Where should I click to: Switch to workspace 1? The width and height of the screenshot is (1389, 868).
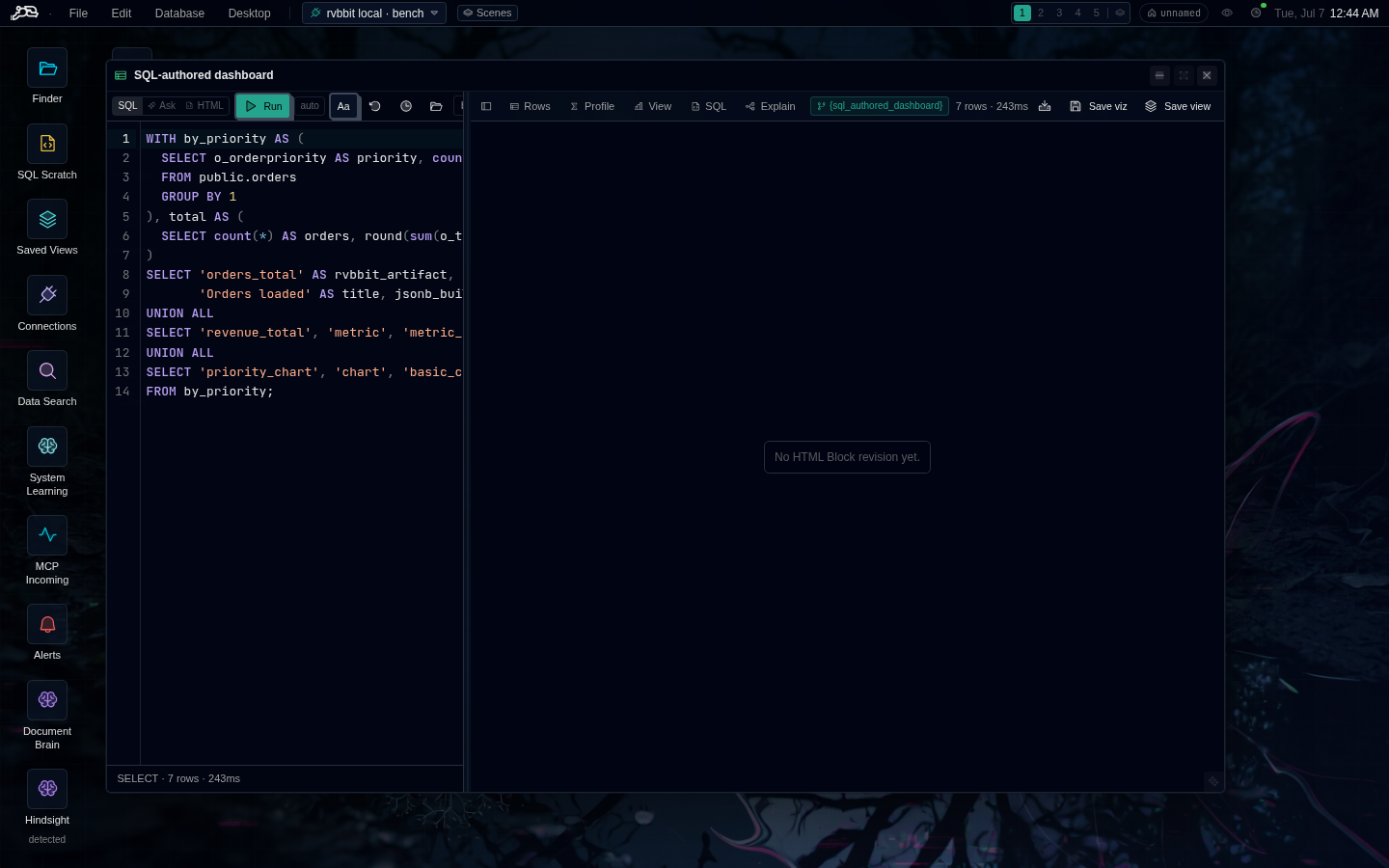[x=1022, y=13]
